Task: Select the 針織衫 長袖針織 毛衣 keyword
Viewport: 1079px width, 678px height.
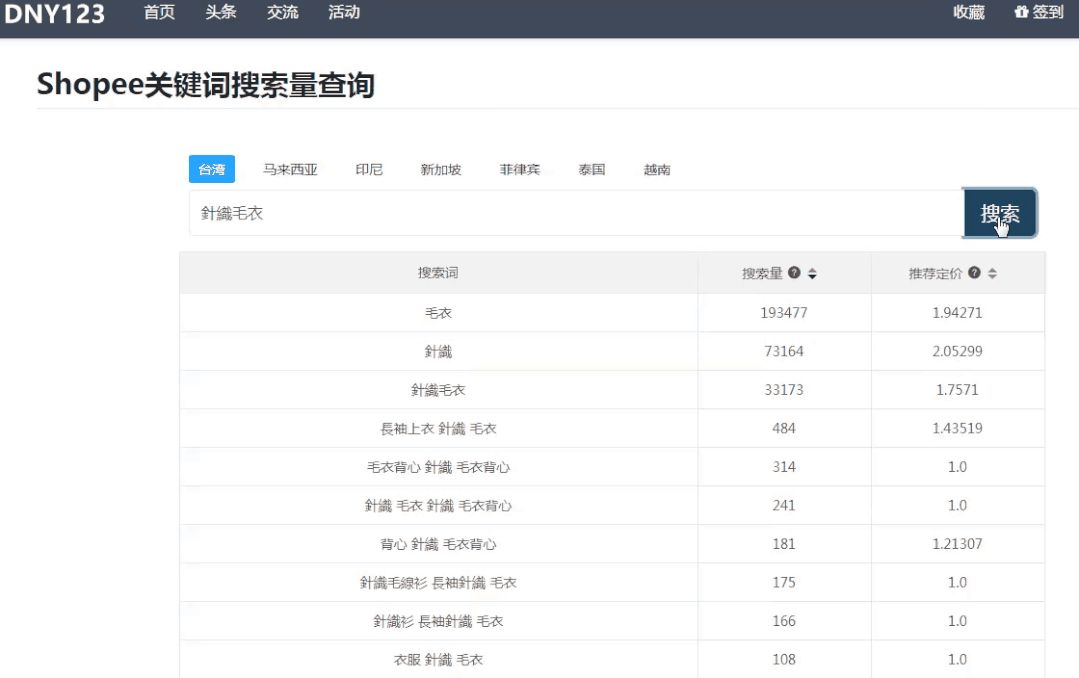Action: pos(438,621)
